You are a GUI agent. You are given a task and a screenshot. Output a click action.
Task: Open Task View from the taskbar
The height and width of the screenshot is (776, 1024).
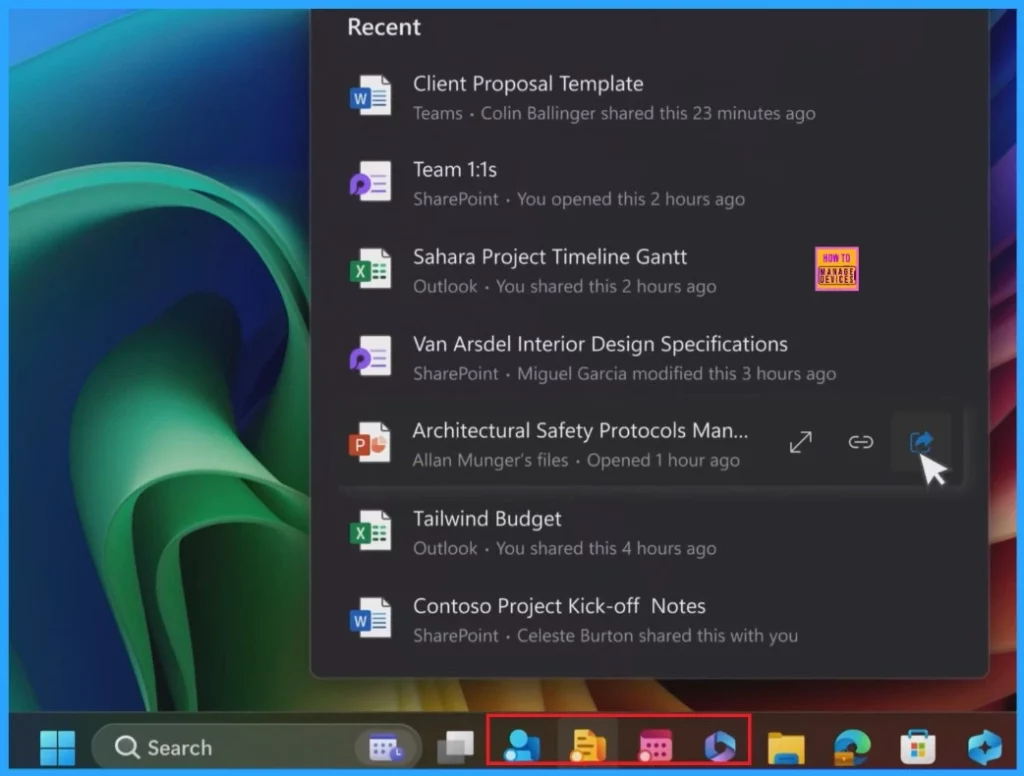(x=455, y=747)
